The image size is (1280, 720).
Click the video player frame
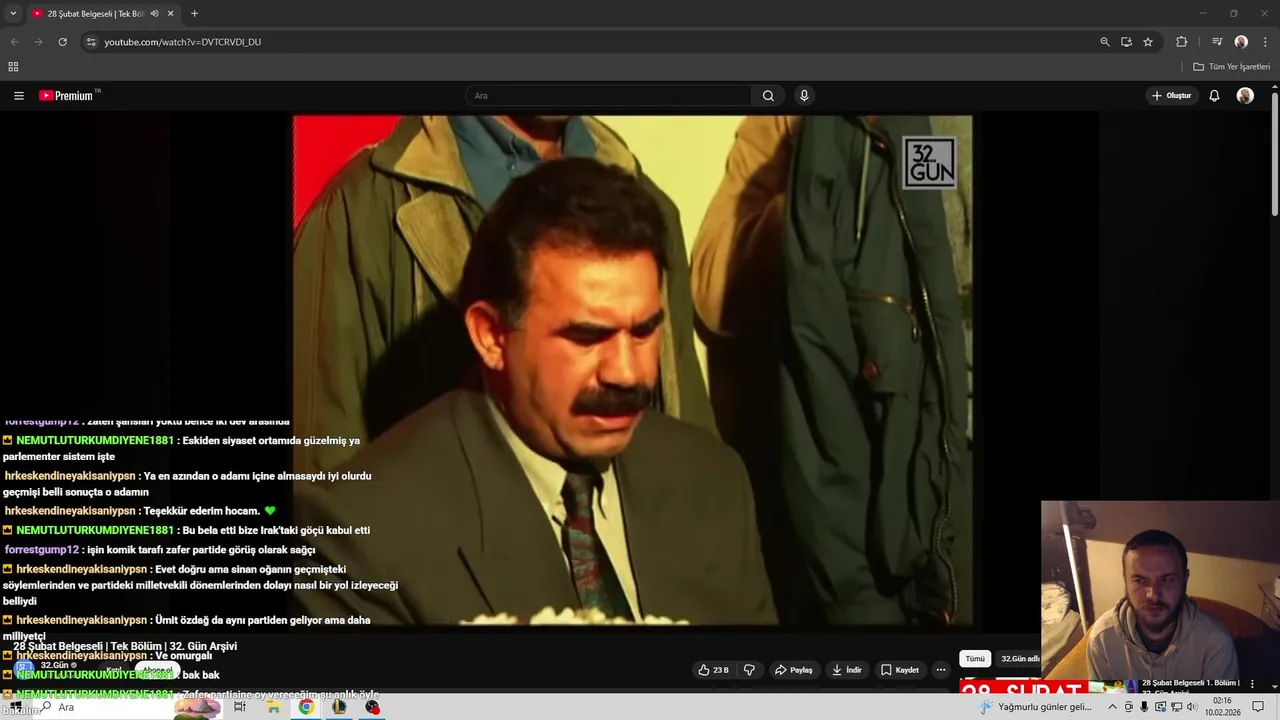[632, 370]
